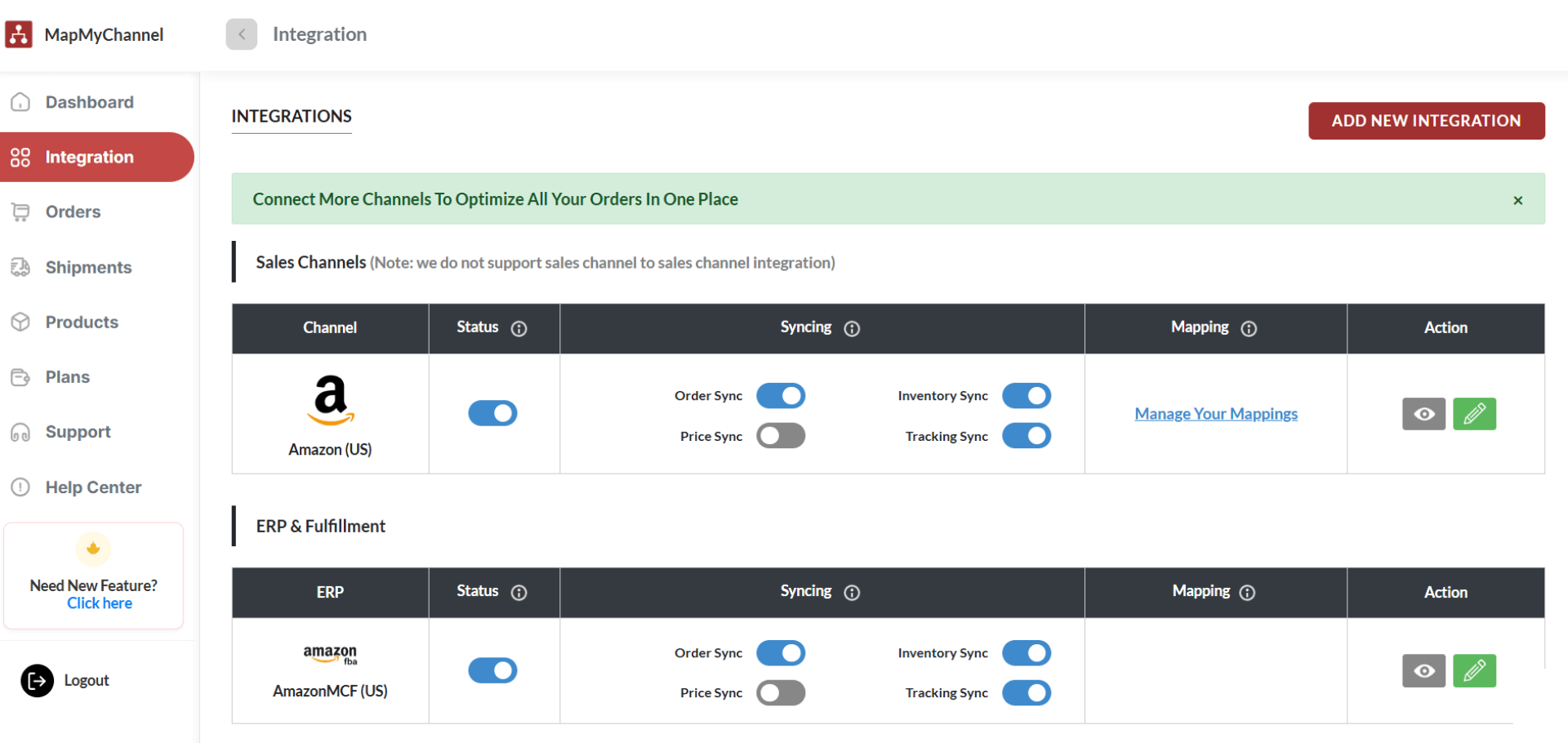This screenshot has width=1568, height=743.
Task: Click Status info icon in ERP table header
Action: 519,592
